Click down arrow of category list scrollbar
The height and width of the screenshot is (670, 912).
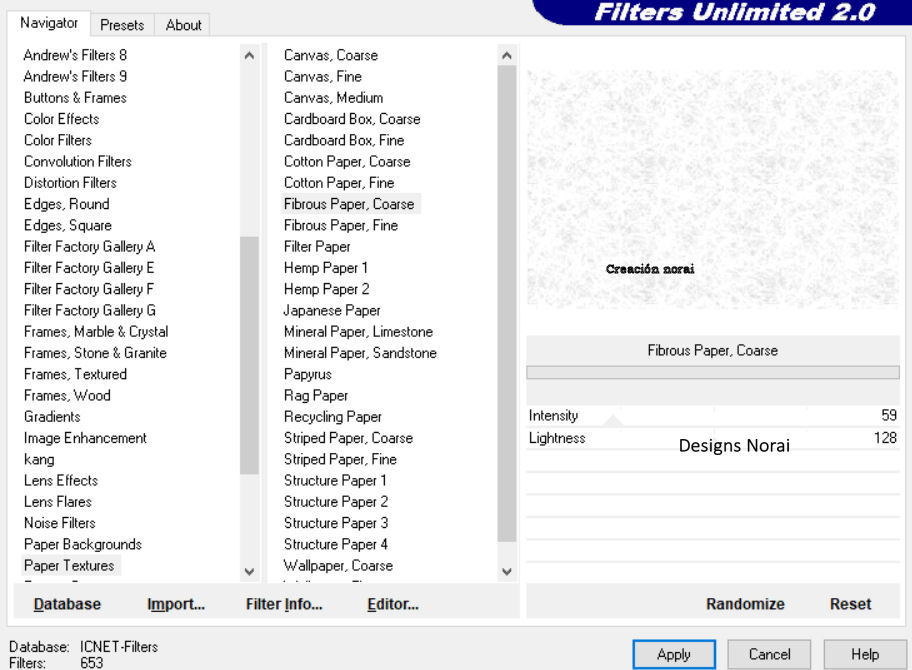coord(250,571)
